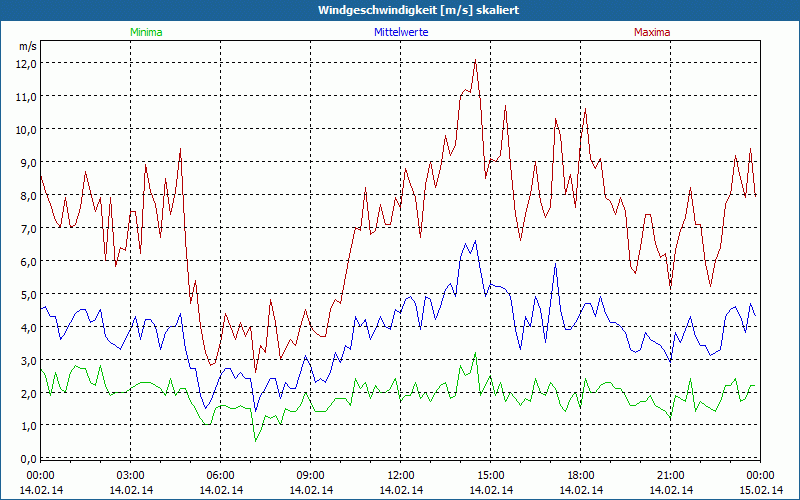Click the 12:00 time axis label

(x=401, y=475)
